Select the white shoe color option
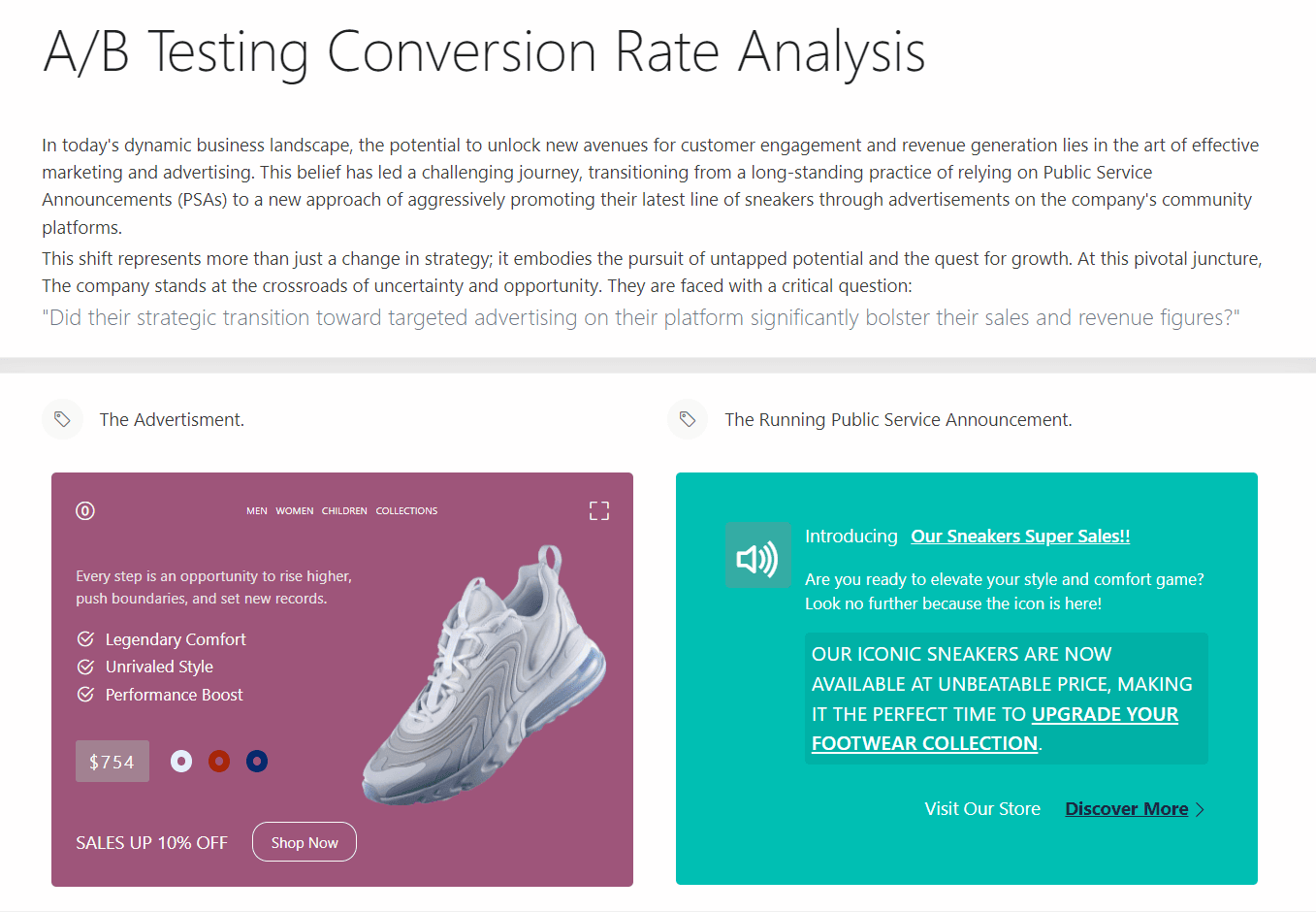1316x912 pixels. click(181, 762)
